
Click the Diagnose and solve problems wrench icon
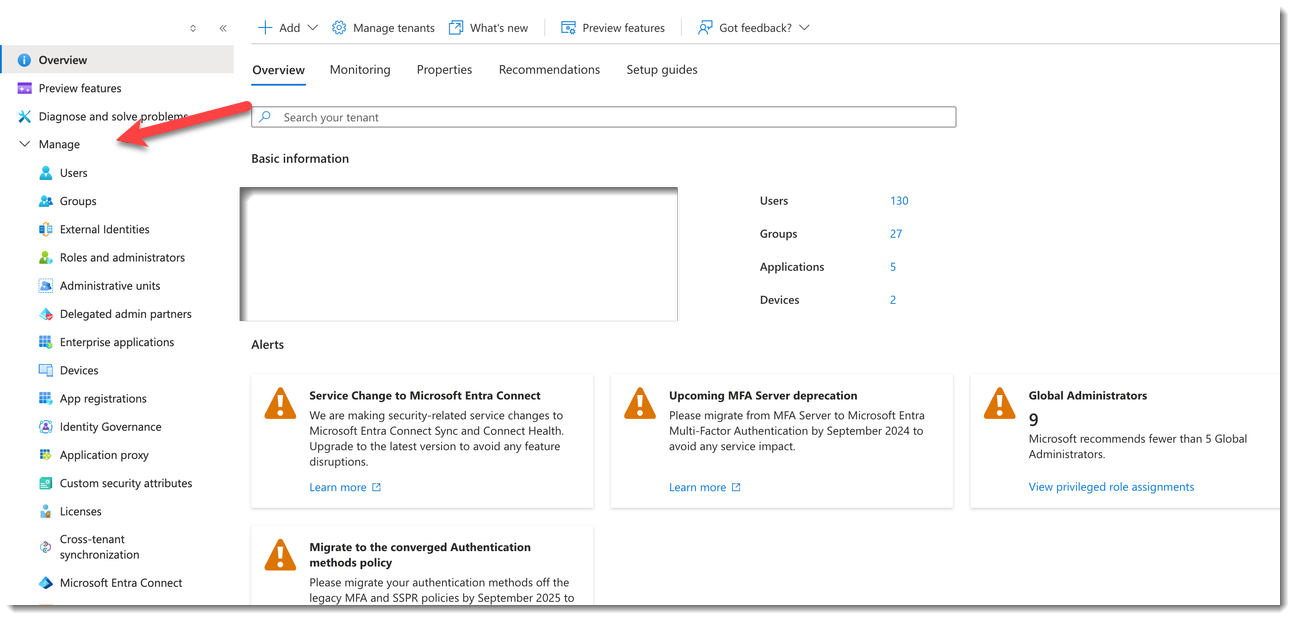point(25,116)
